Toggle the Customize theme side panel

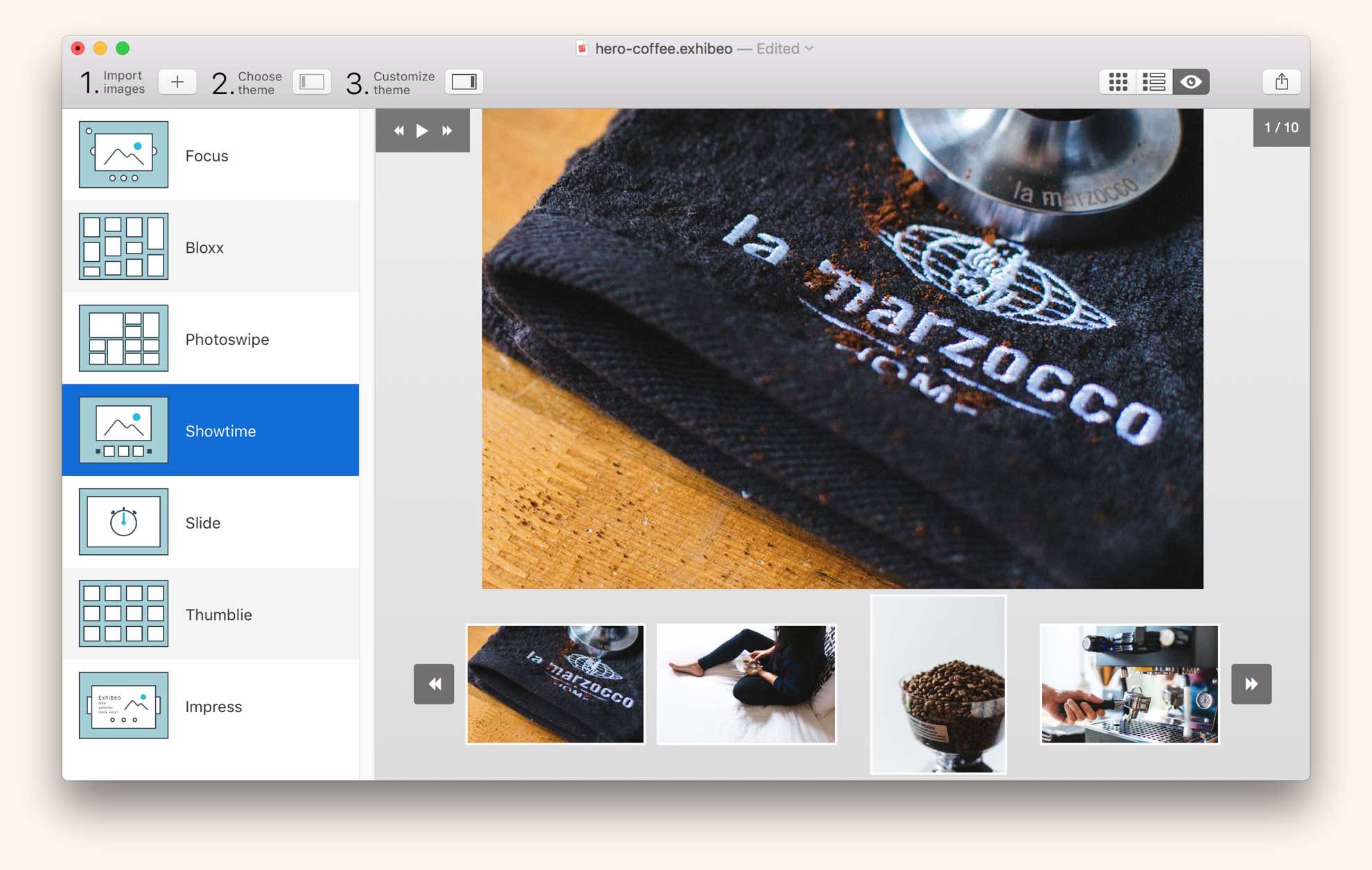pyautogui.click(x=464, y=82)
